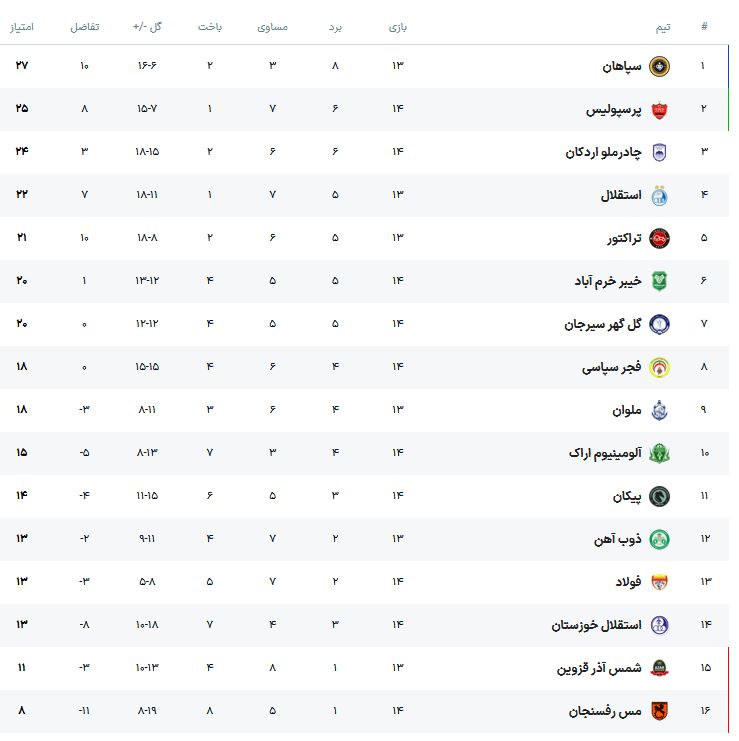Image resolution: width=739 pixels, height=741 pixels.
Task: Click the Paykan (پیکان) team logo
Action: point(659,496)
